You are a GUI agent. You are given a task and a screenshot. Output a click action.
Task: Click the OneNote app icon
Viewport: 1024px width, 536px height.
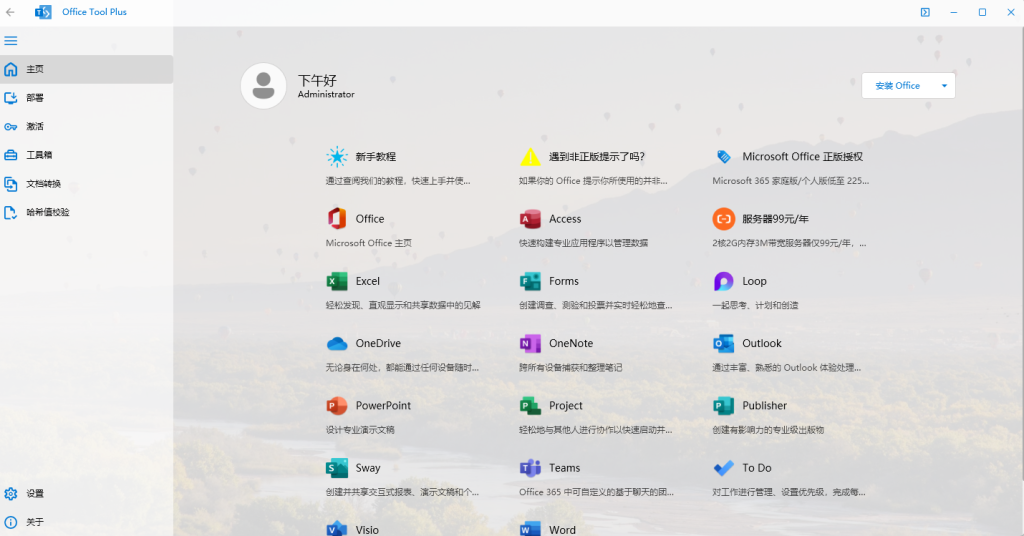coord(530,343)
